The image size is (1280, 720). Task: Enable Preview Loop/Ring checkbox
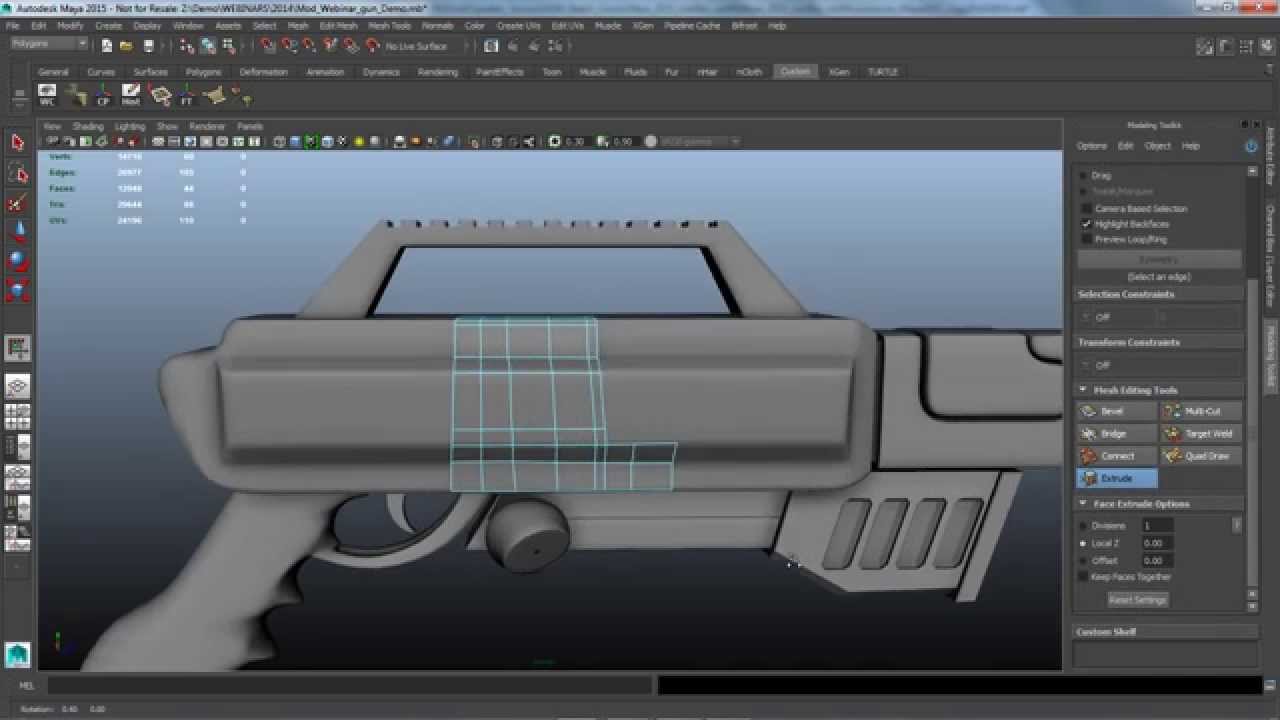pos(1086,239)
